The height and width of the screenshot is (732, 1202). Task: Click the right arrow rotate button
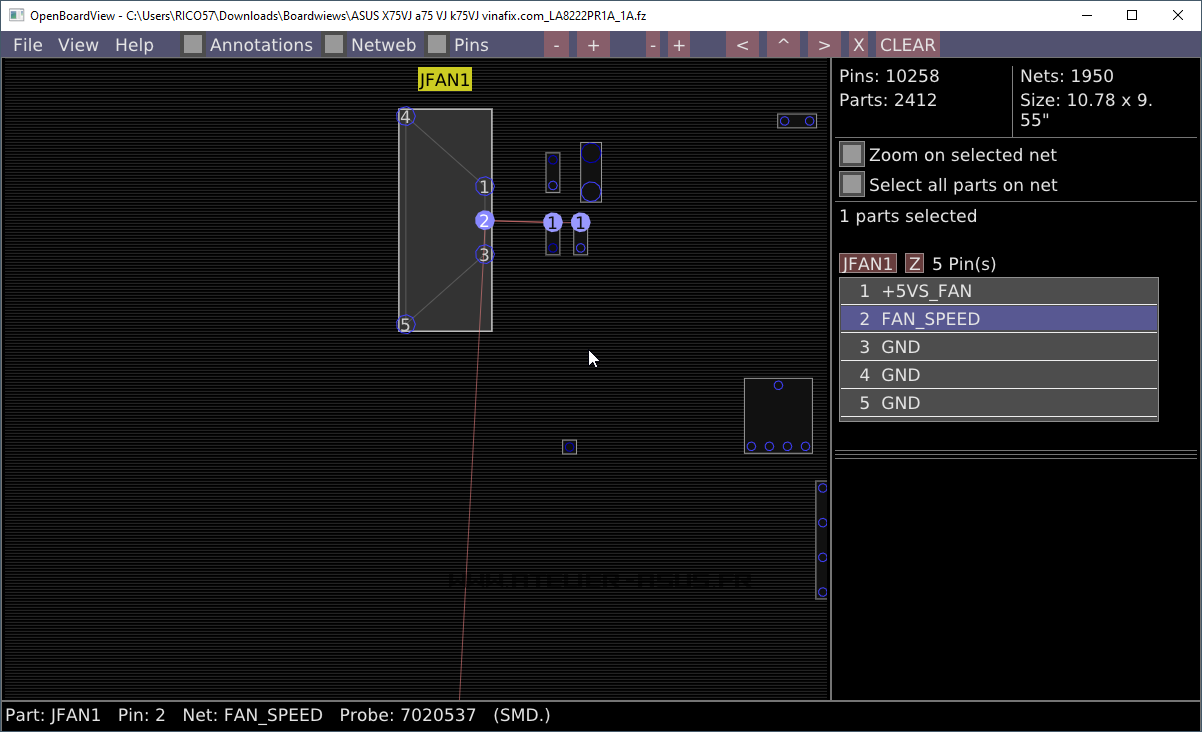point(823,45)
